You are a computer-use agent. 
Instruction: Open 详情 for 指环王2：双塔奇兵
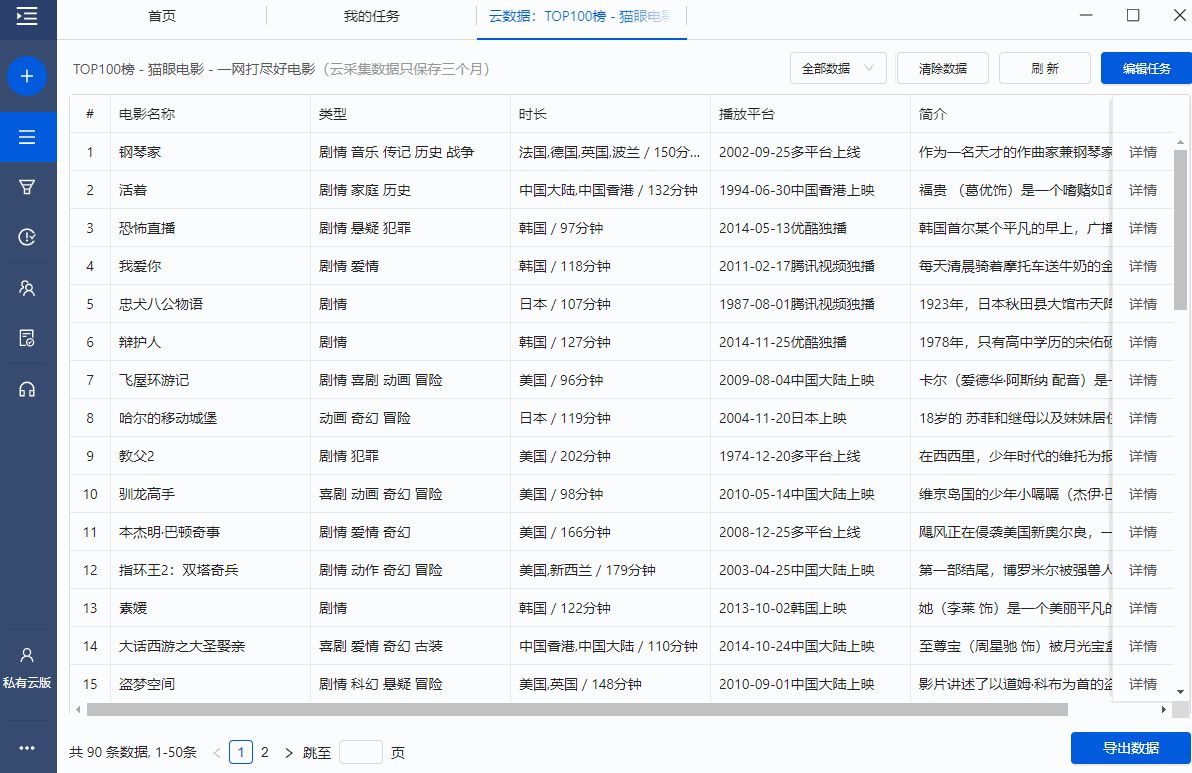(x=1143, y=570)
